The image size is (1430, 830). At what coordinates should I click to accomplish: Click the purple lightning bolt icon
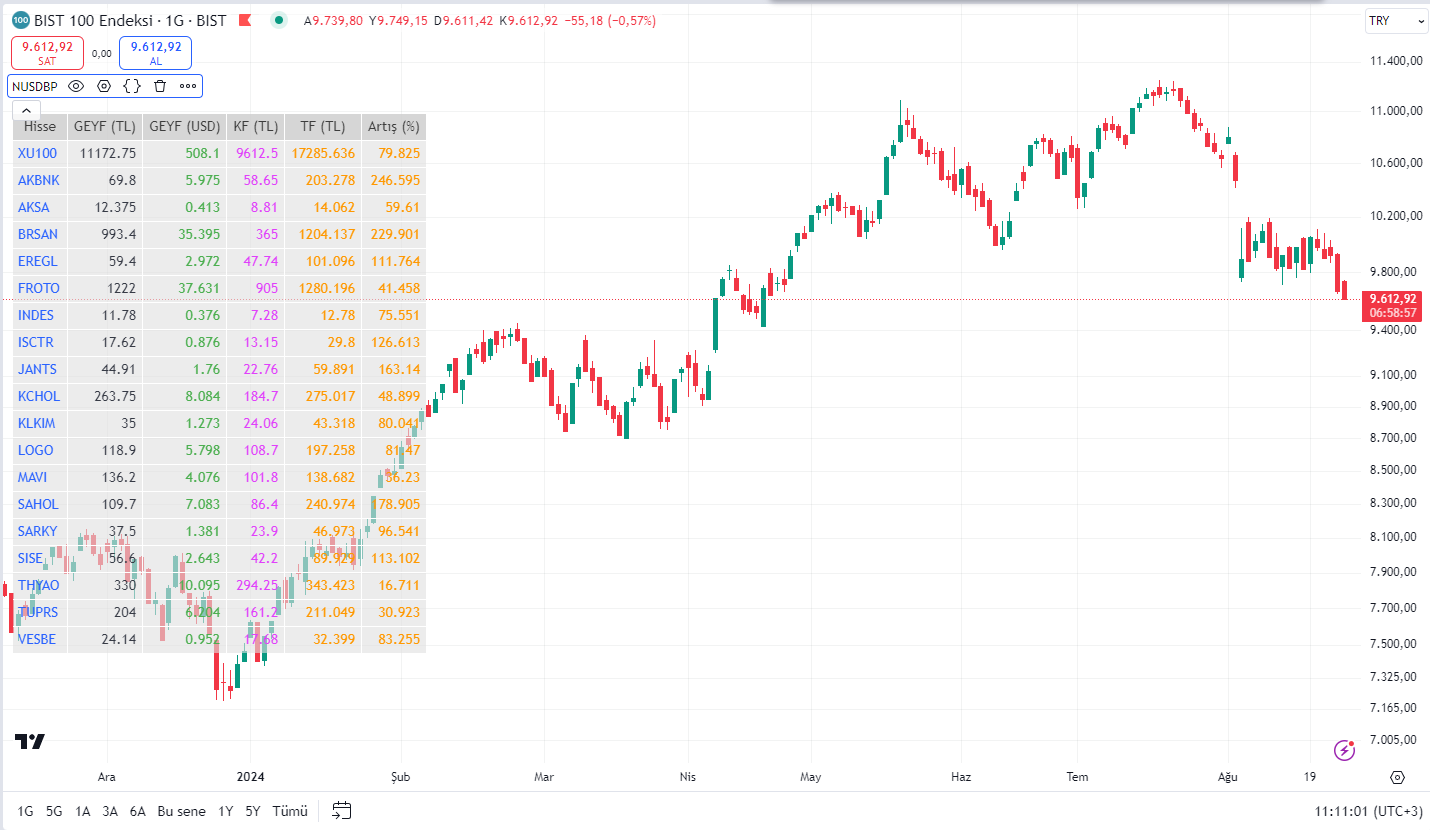(1345, 749)
